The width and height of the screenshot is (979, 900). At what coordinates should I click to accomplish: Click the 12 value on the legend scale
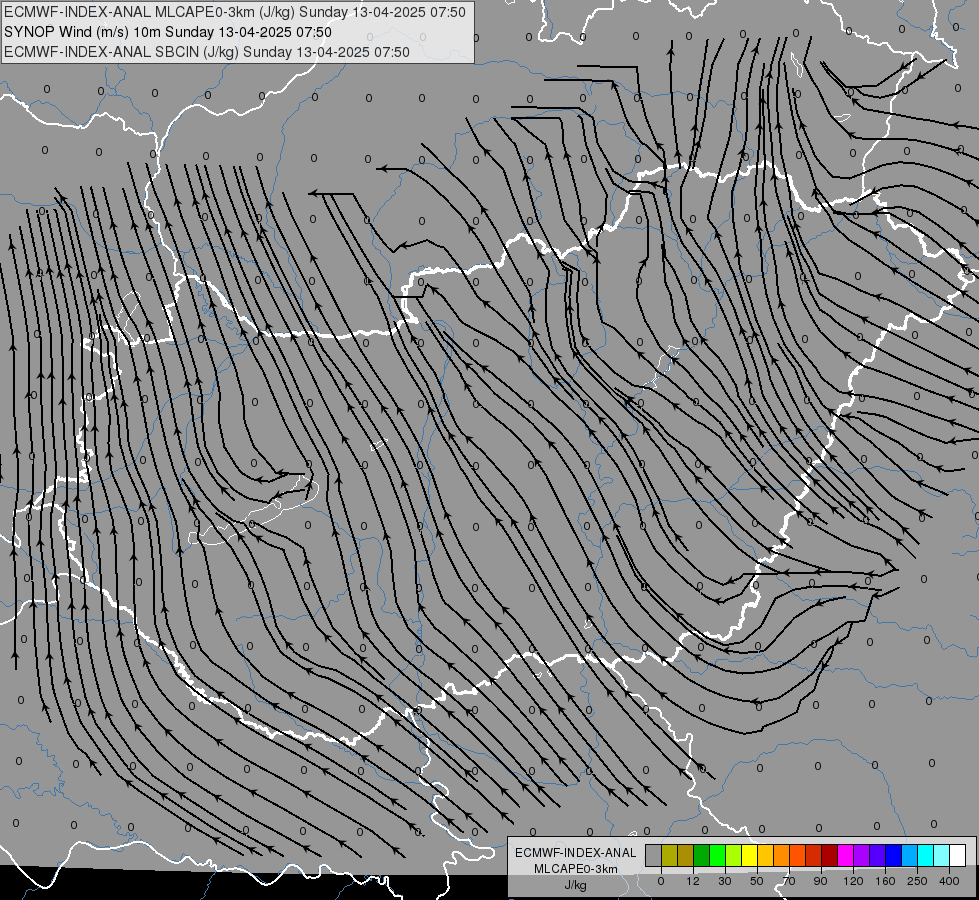693,881
